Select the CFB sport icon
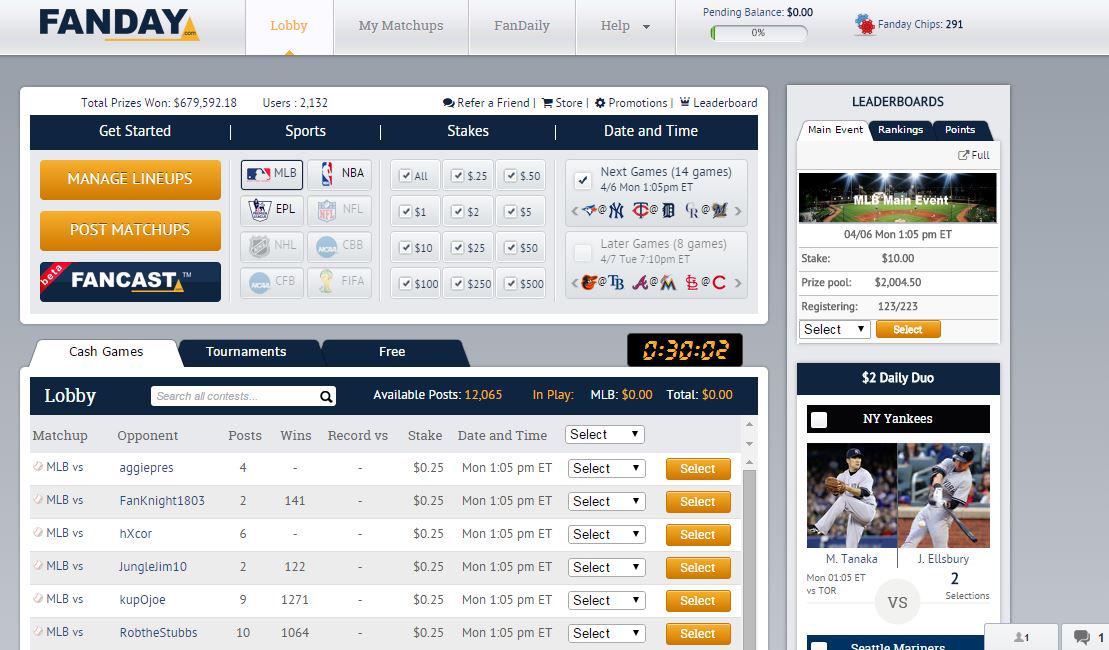This screenshot has width=1109, height=650. [272, 282]
